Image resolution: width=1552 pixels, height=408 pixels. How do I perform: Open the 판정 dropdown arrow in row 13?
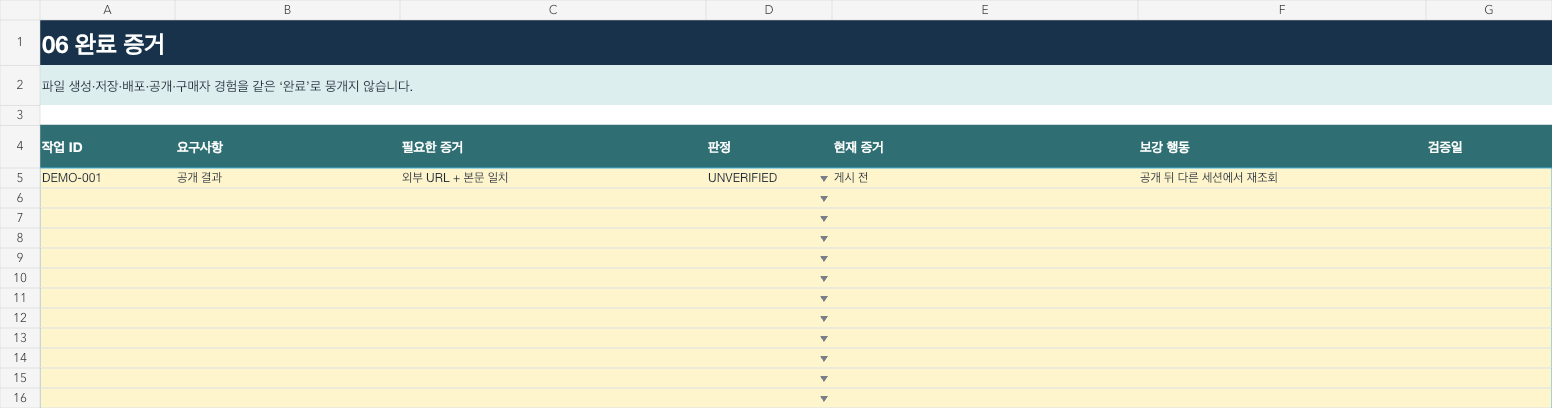coord(824,339)
